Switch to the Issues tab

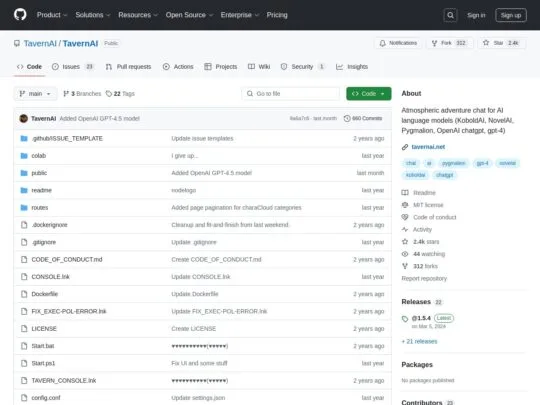(x=73, y=67)
